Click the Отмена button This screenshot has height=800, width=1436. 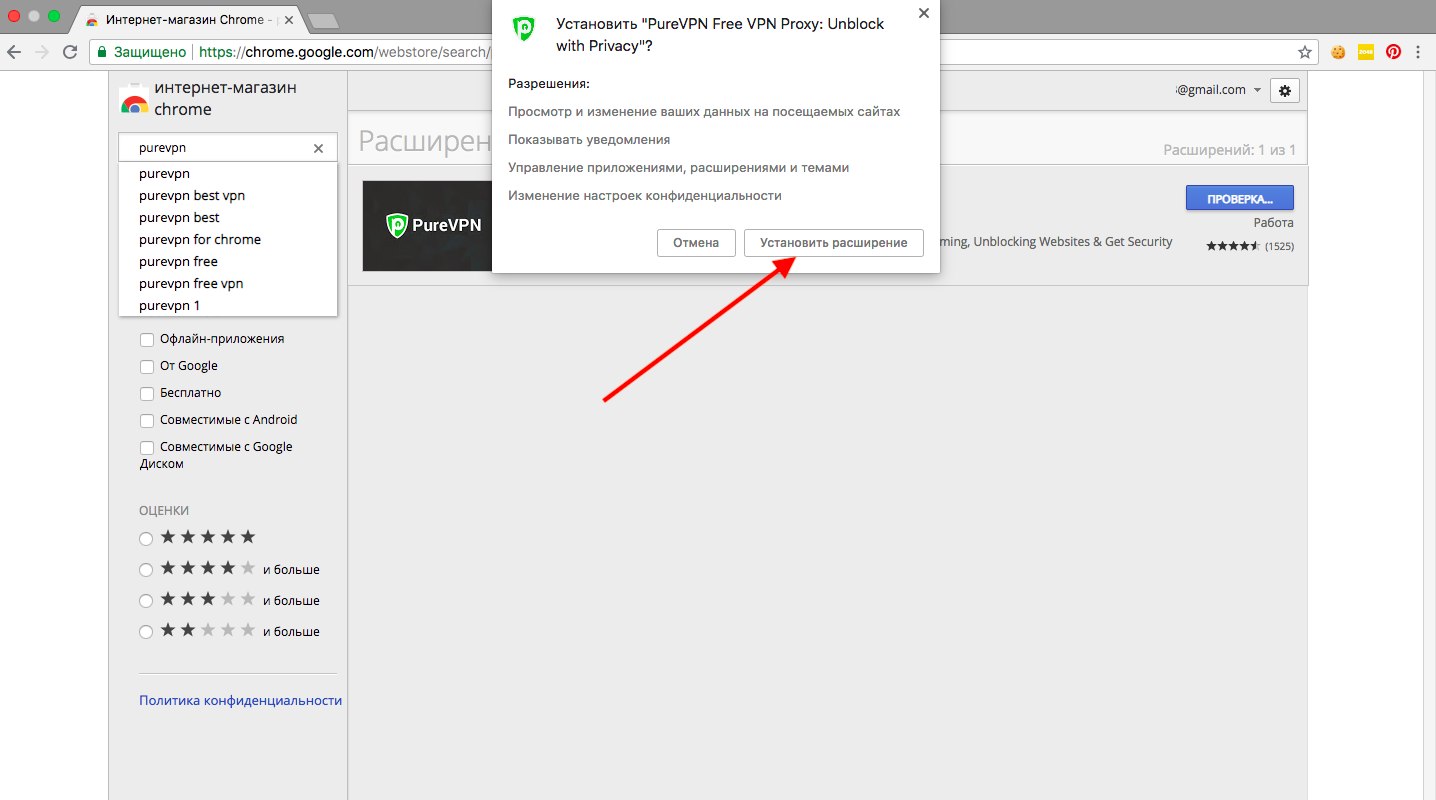point(696,243)
